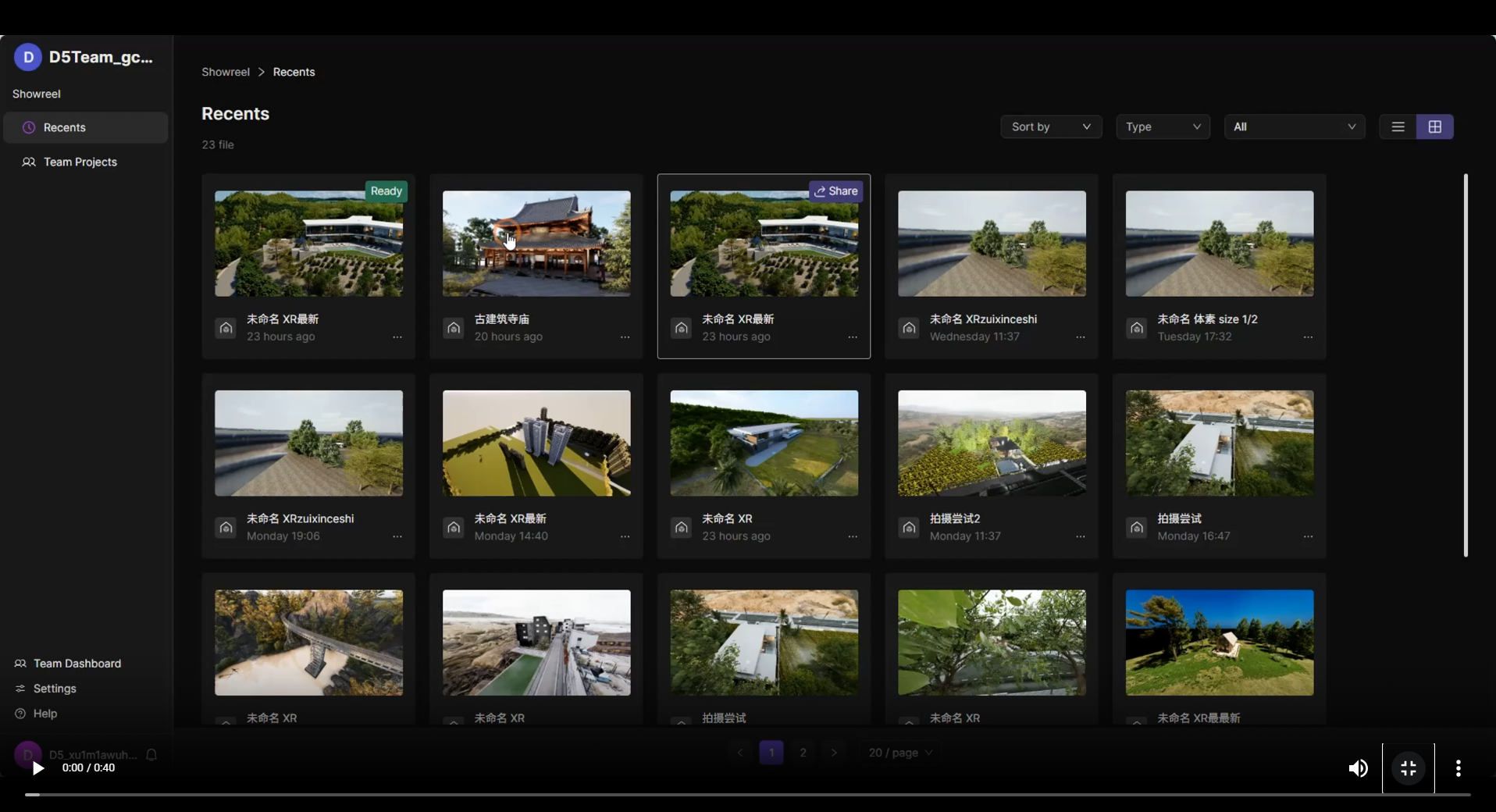Screen dimensions: 1496x812
Task: Click the scene icon beside 未命名 体素 size 1/2
Action: click(x=1137, y=328)
